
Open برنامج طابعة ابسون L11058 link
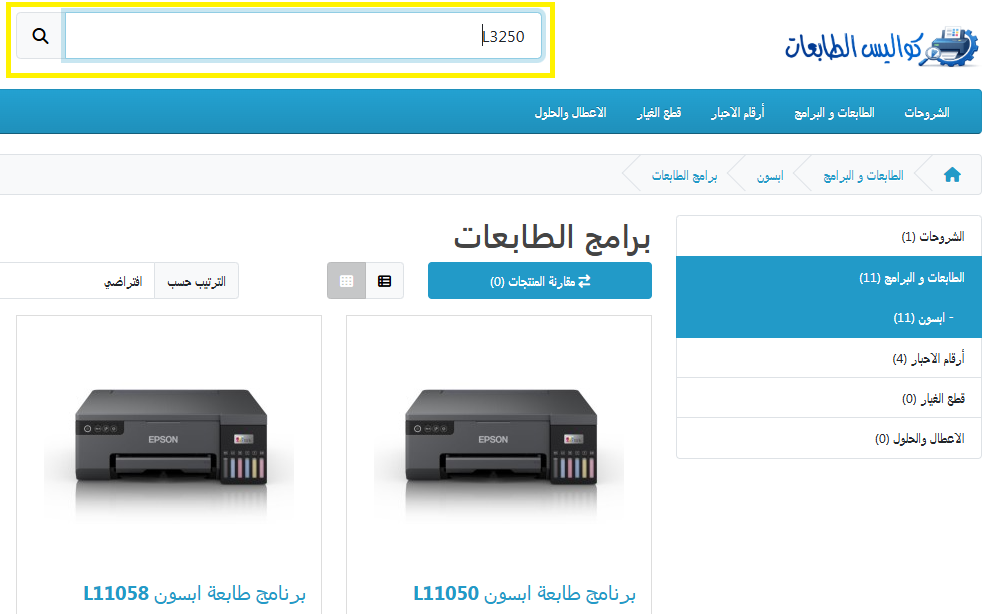pos(194,594)
